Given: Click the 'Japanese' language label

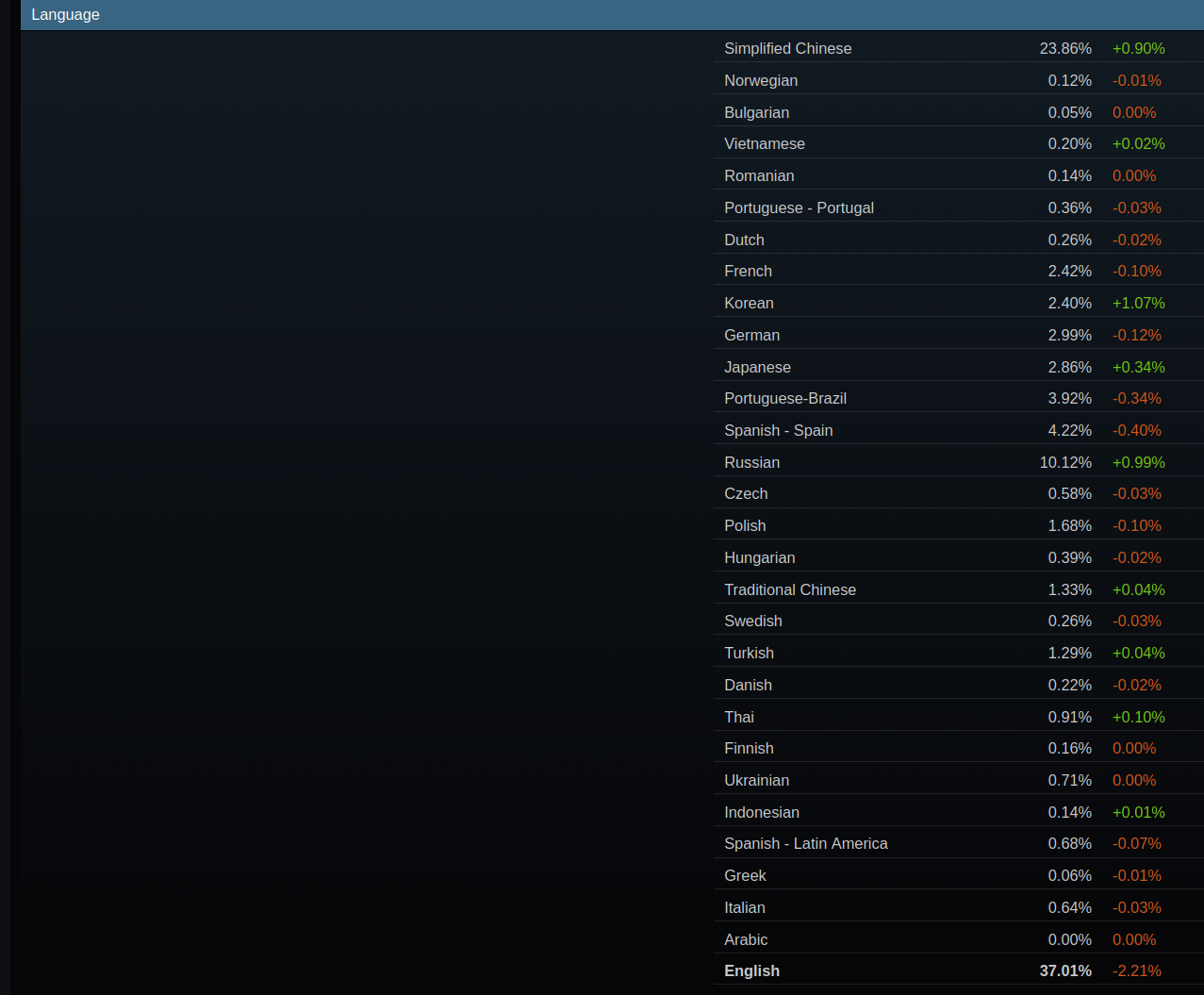Looking at the screenshot, I should 757,367.
